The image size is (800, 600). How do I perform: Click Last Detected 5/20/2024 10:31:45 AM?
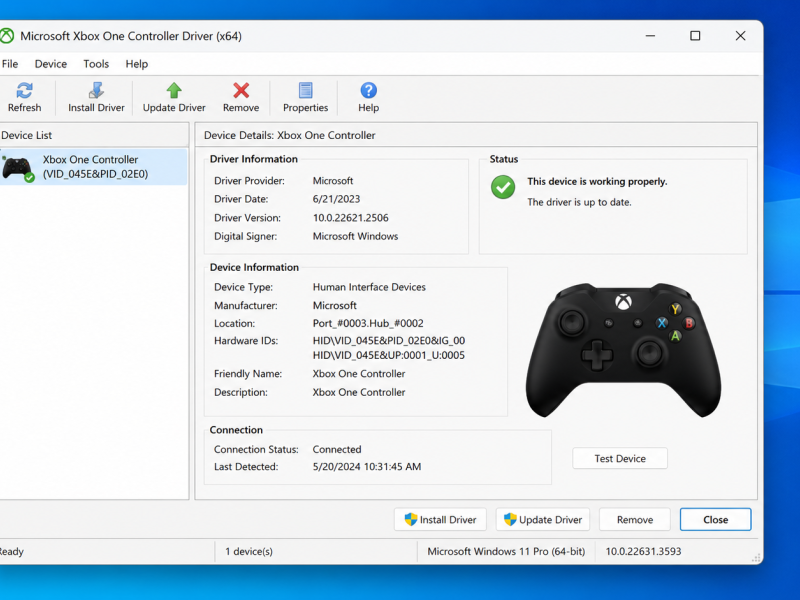(x=367, y=467)
